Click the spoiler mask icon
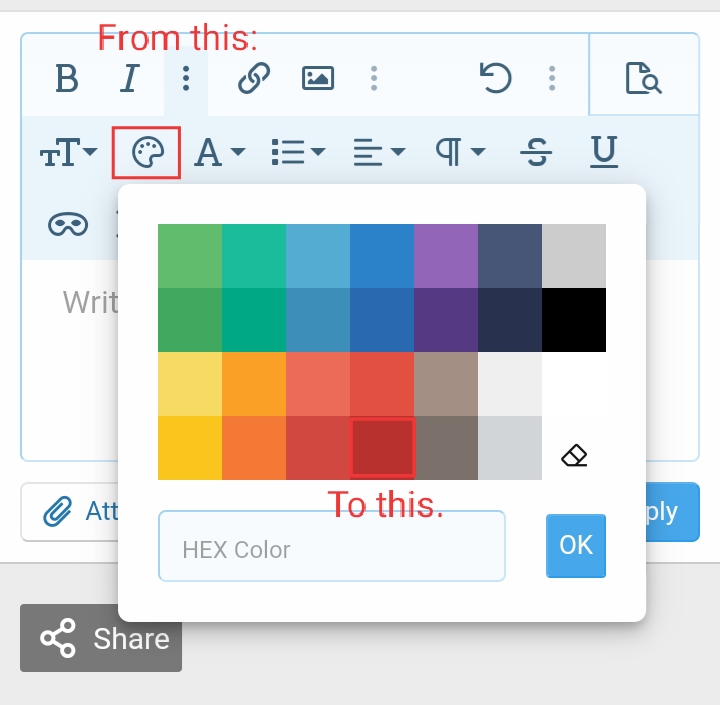 68,224
